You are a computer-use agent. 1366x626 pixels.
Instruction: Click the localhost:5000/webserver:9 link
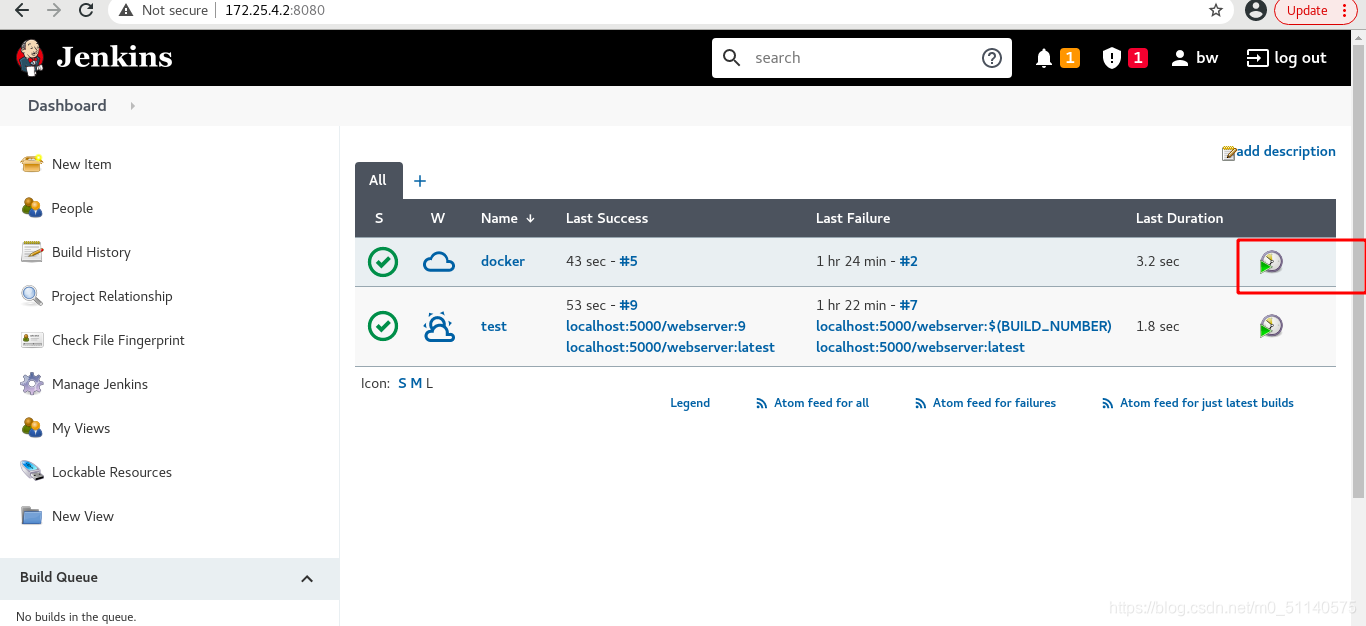click(x=656, y=326)
